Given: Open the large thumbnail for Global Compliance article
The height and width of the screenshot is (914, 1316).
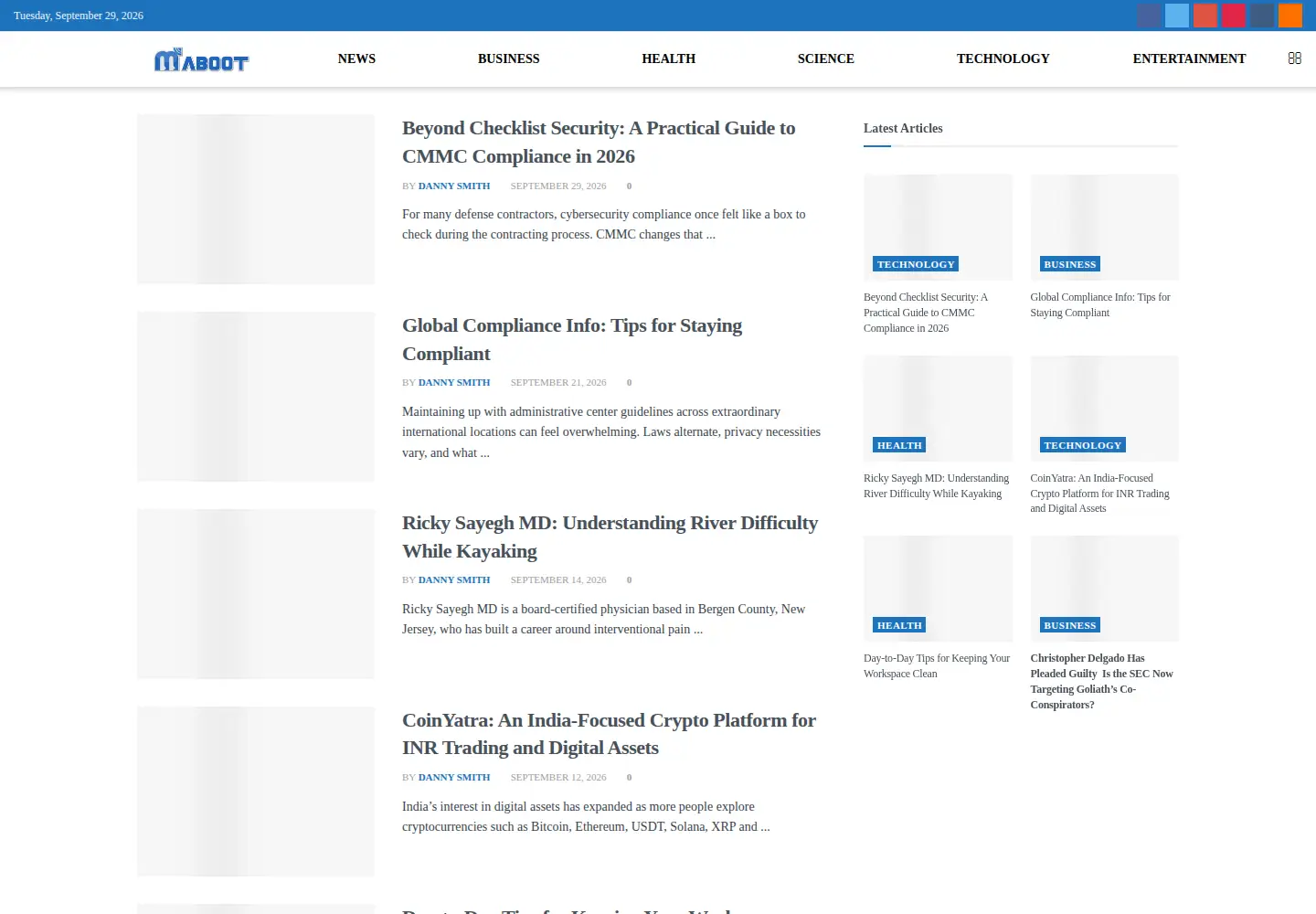Looking at the screenshot, I should point(256,397).
